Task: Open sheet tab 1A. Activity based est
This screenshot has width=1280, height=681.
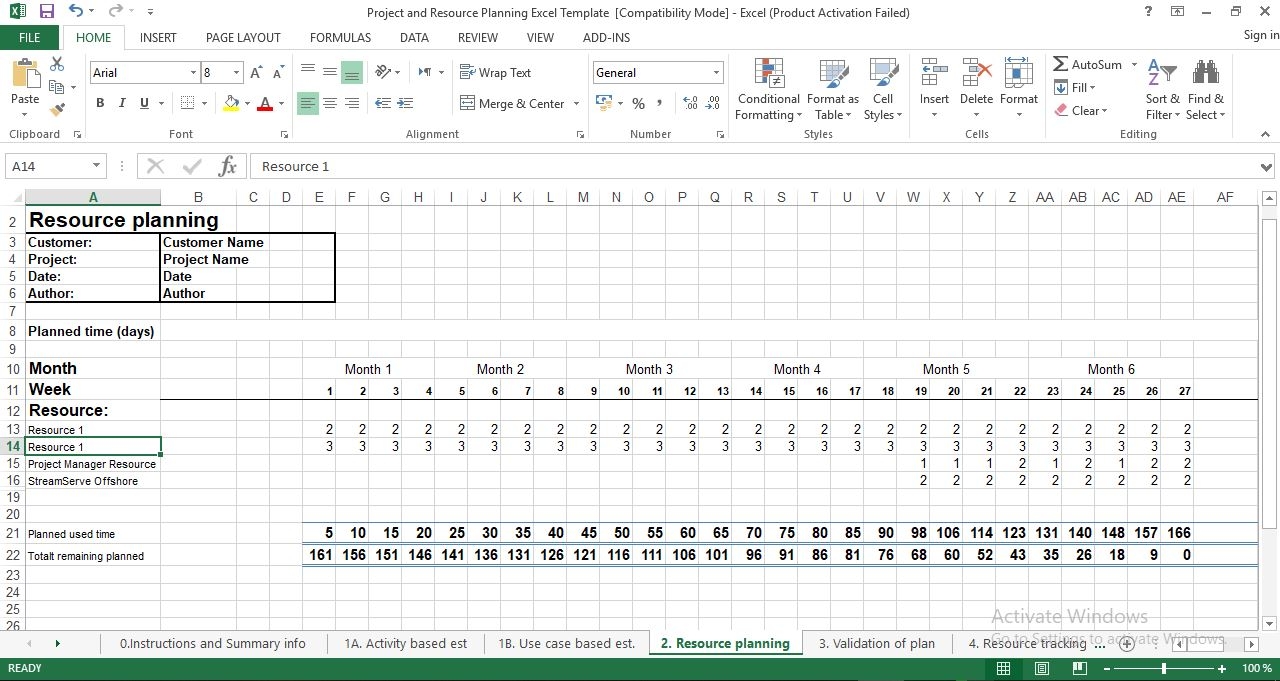Action: 405,643
